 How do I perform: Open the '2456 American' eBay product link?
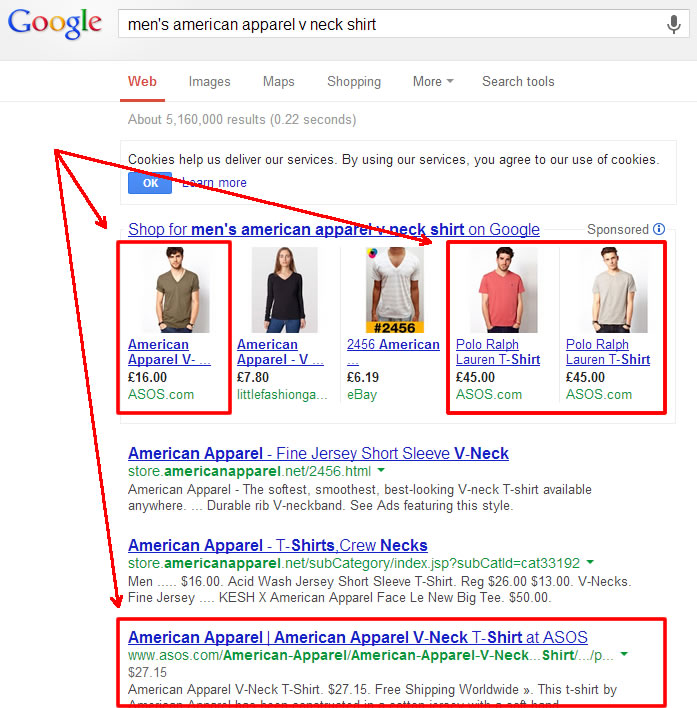click(x=393, y=352)
